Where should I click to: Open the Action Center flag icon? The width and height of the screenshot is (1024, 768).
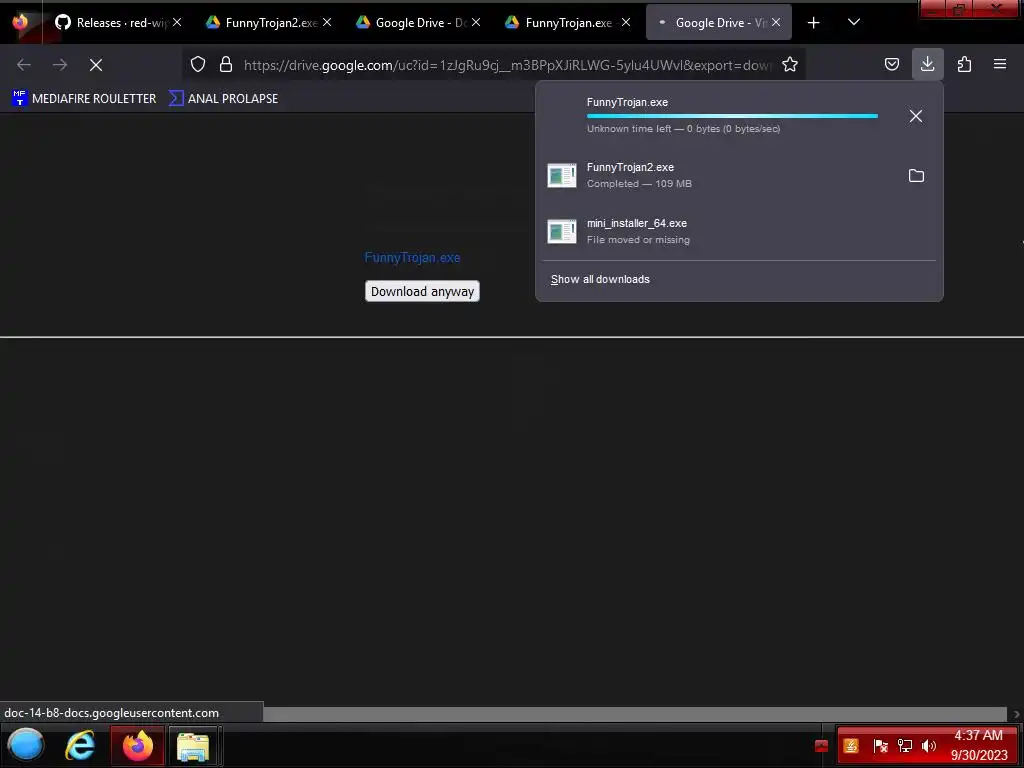[880, 746]
